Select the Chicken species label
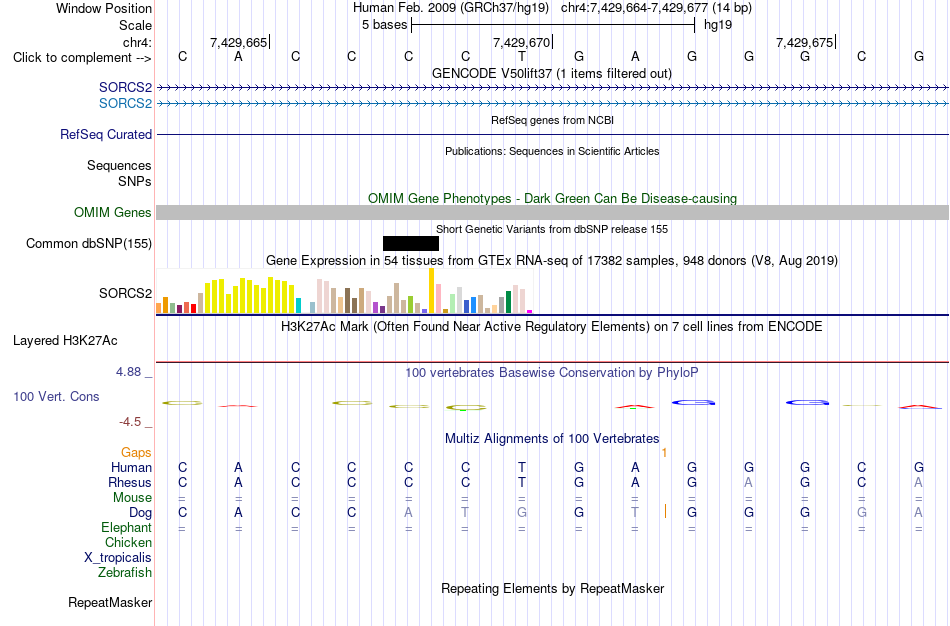Screen dimensions: 950x626 coord(128,542)
